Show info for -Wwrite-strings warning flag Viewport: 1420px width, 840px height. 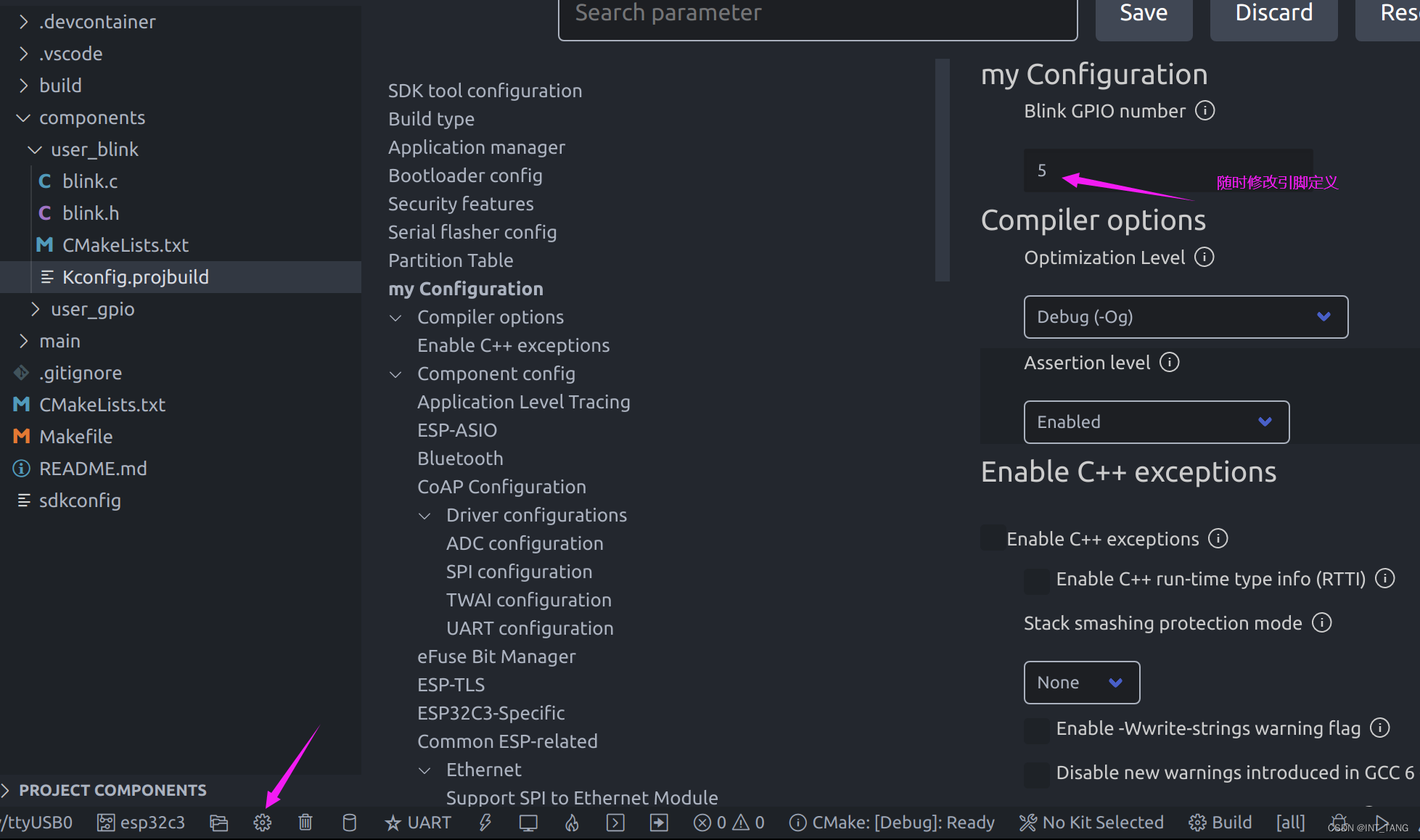click(1380, 728)
